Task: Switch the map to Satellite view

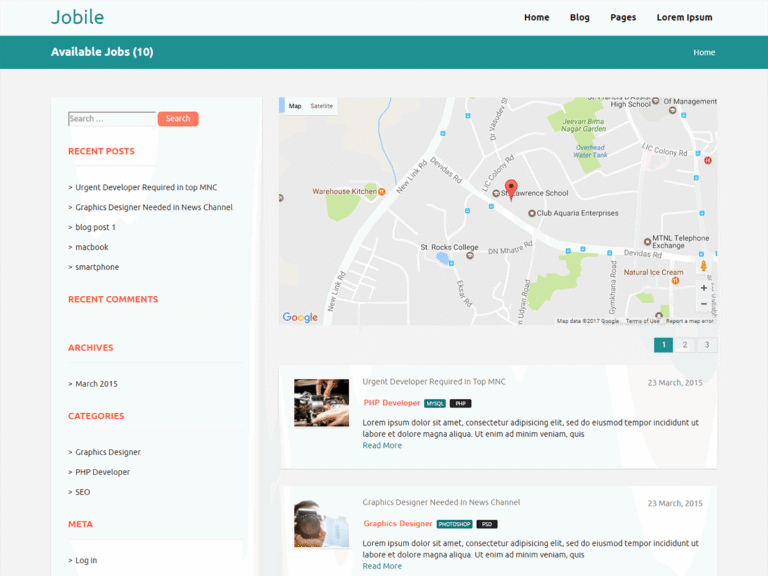Action: [x=321, y=106]
